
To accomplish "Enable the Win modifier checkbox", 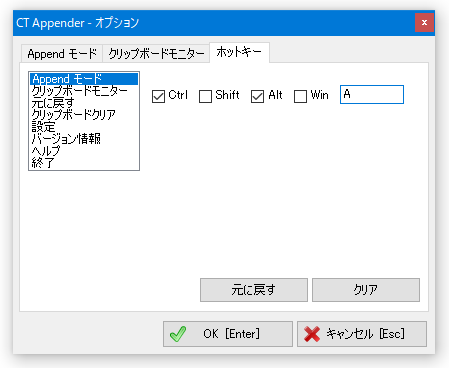I will [300, 97].
